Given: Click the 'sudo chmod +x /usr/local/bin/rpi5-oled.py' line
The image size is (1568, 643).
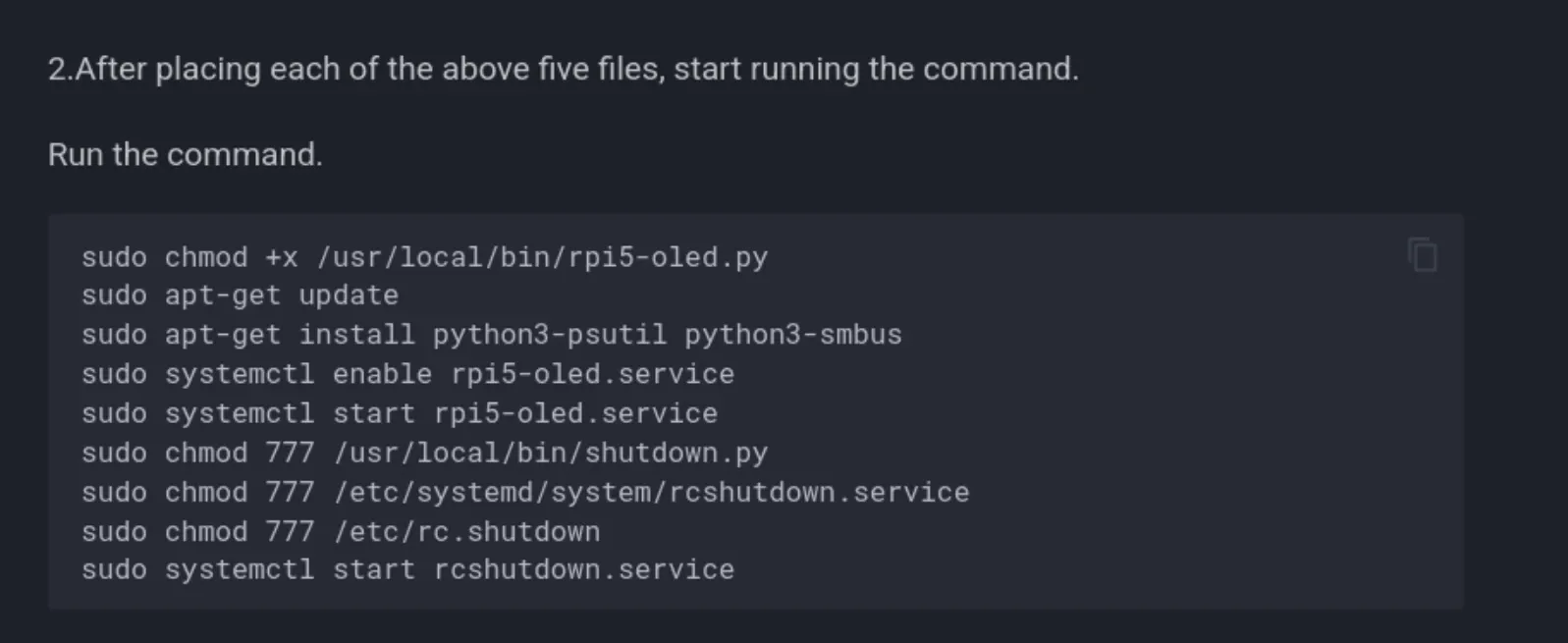Looking at the screenshot, I should (x=424, y=257).
